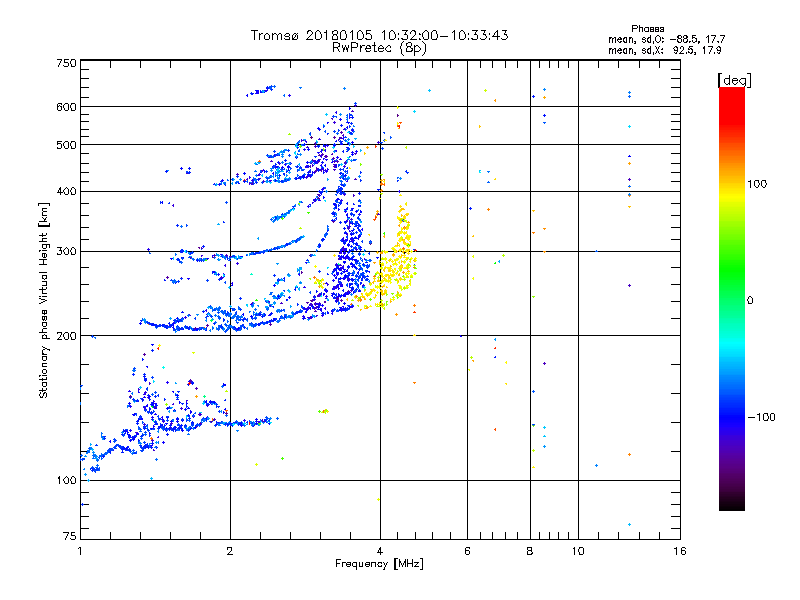Click the y-axis tick label '600'
800x600 pixels.
tap(67, 107)
